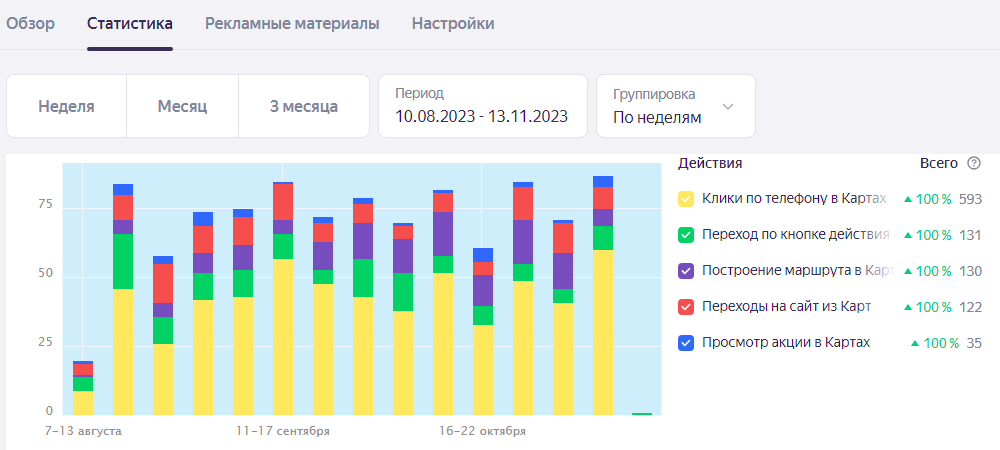The height and width of the screenshot is (450, 1000).
Task: Click the green 100% indicator for Клики по телефону
Action: [x=927, y=199]
